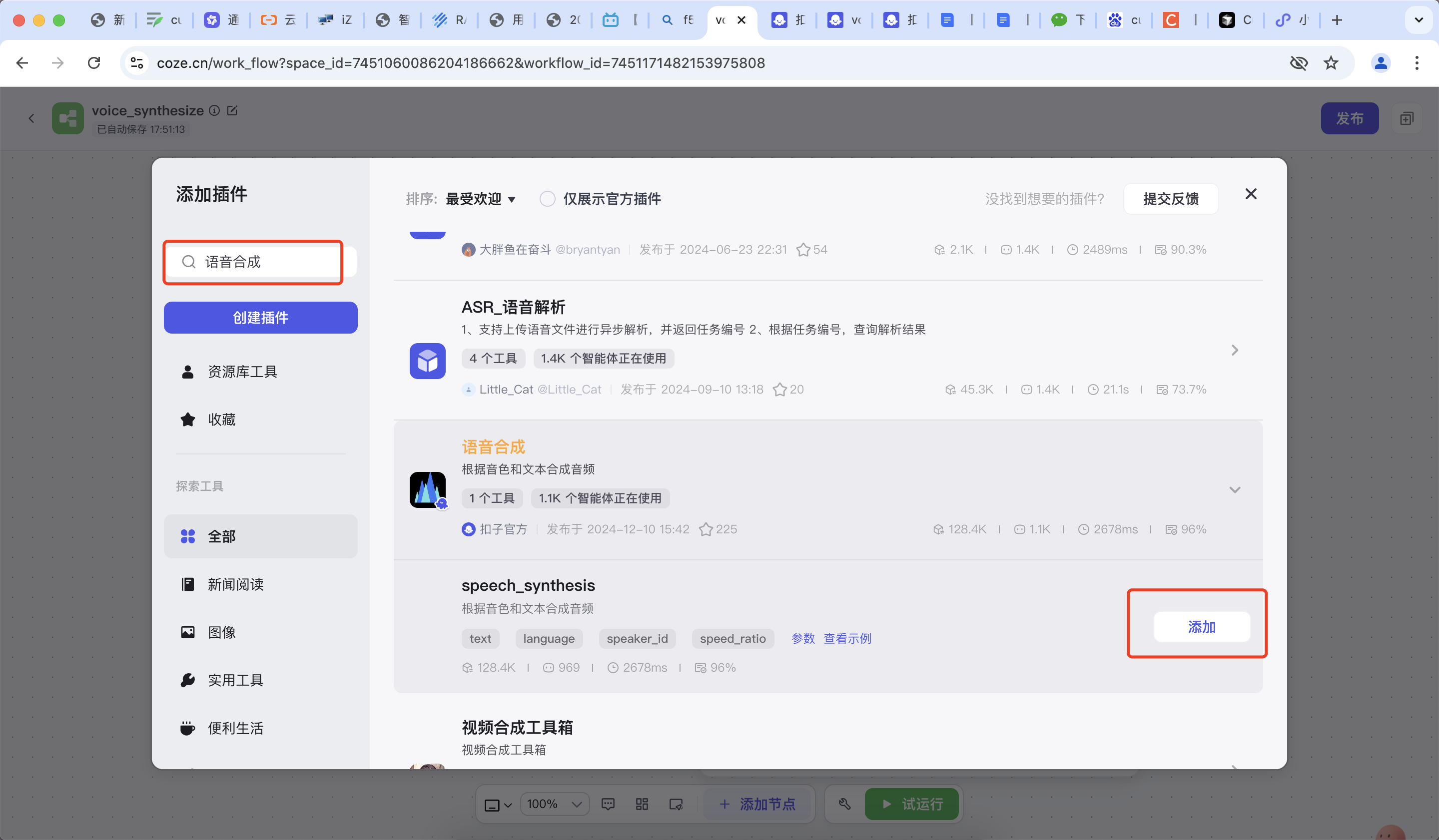Click the minimap icon in bottom toolbar
The width and height of the screenshot is (1439, 840).
[676, 804]
